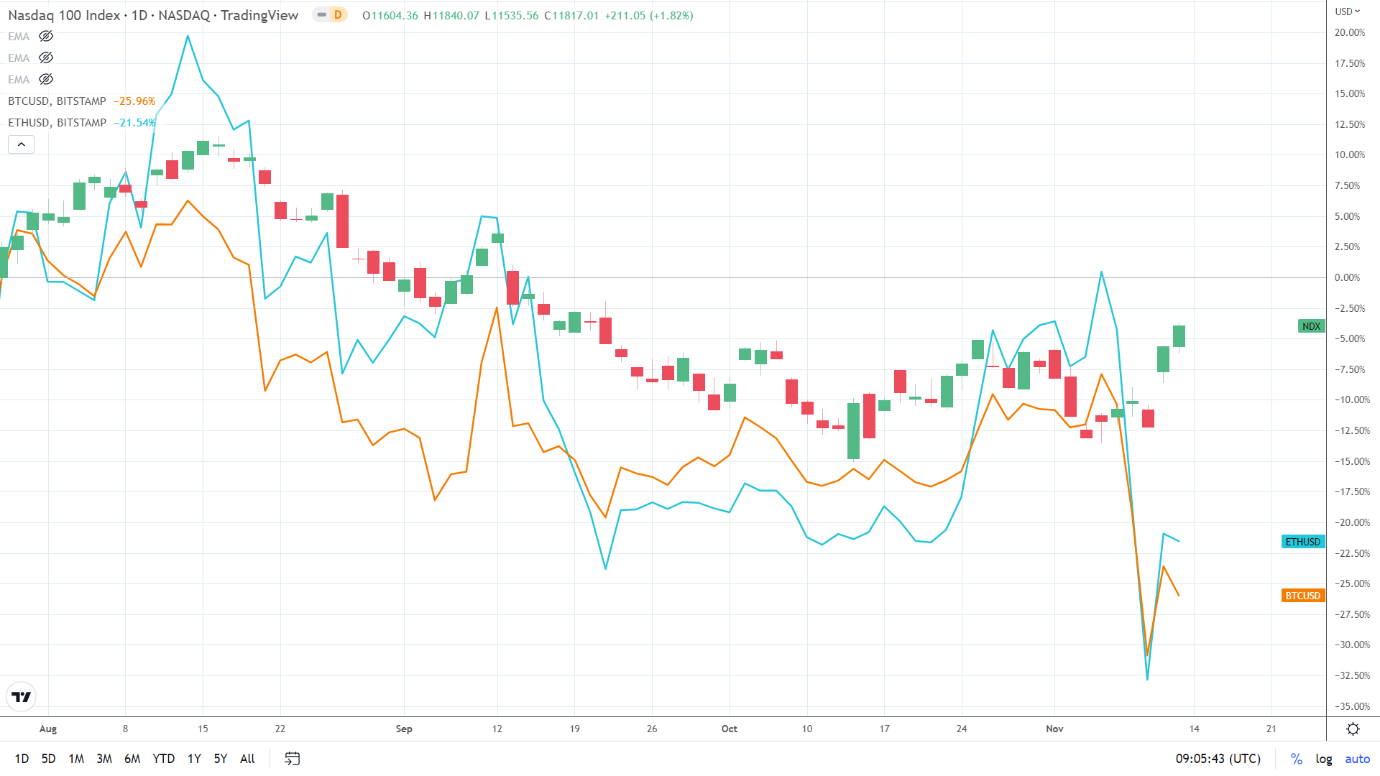The width and height of the screenshot is (1380, 776).
Task: Collapse the indicator legend with the arrow
Action: click(x=21, y=144)
